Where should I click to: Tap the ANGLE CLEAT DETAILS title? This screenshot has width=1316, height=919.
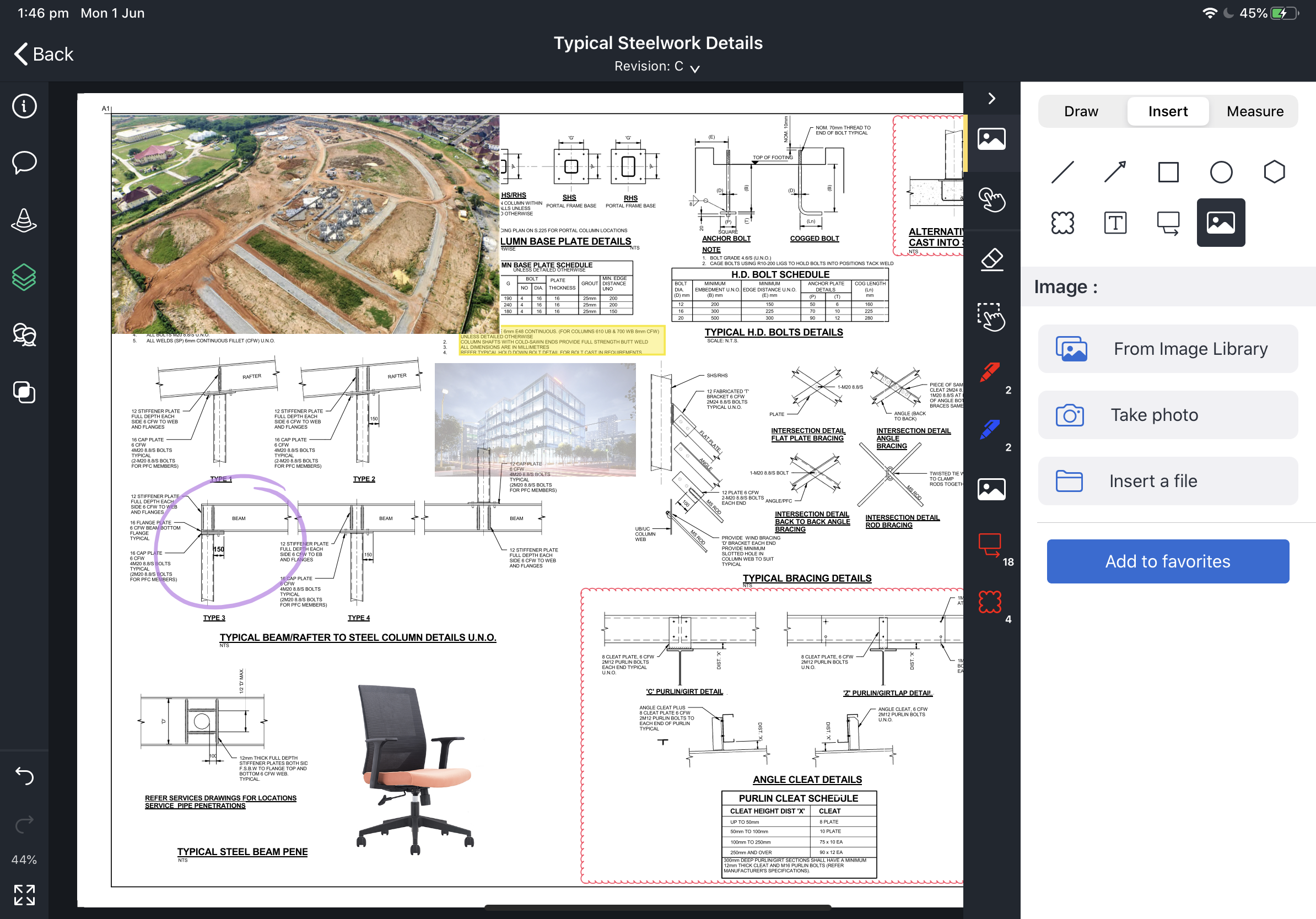806,779
